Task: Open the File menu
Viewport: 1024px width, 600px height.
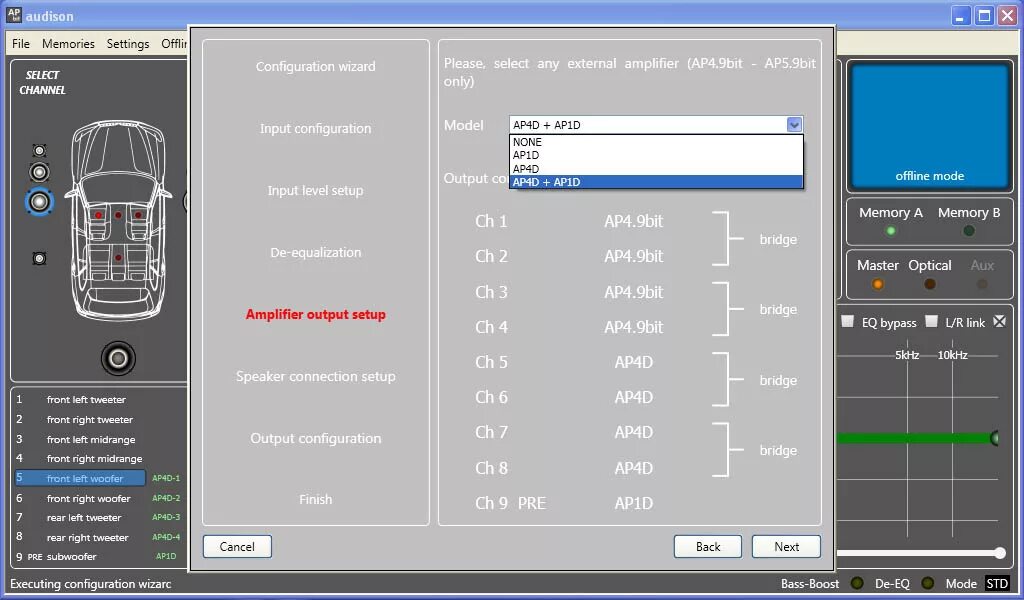Action: 21,44
